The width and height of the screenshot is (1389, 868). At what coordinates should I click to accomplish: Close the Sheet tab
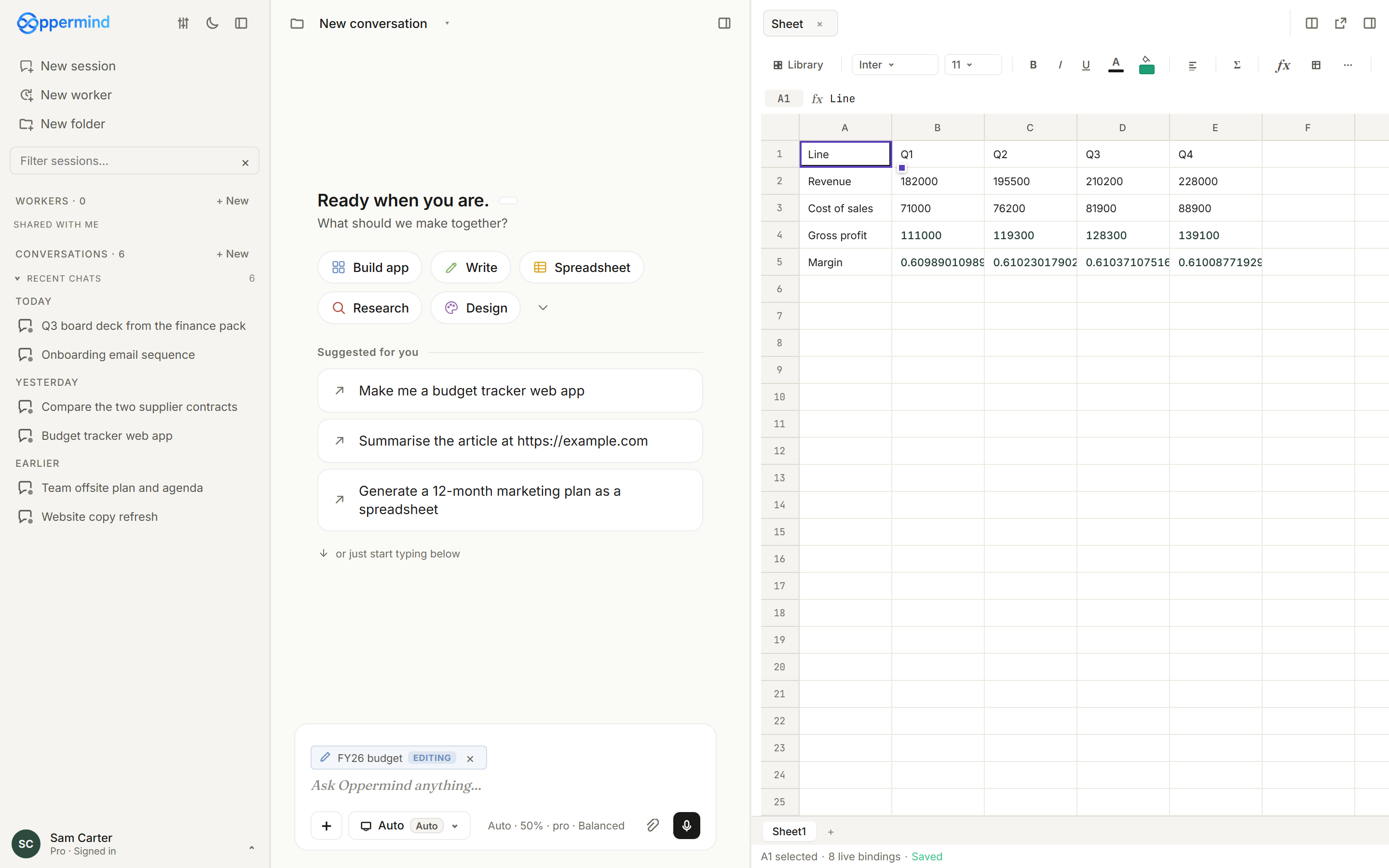tap(819, 24)
